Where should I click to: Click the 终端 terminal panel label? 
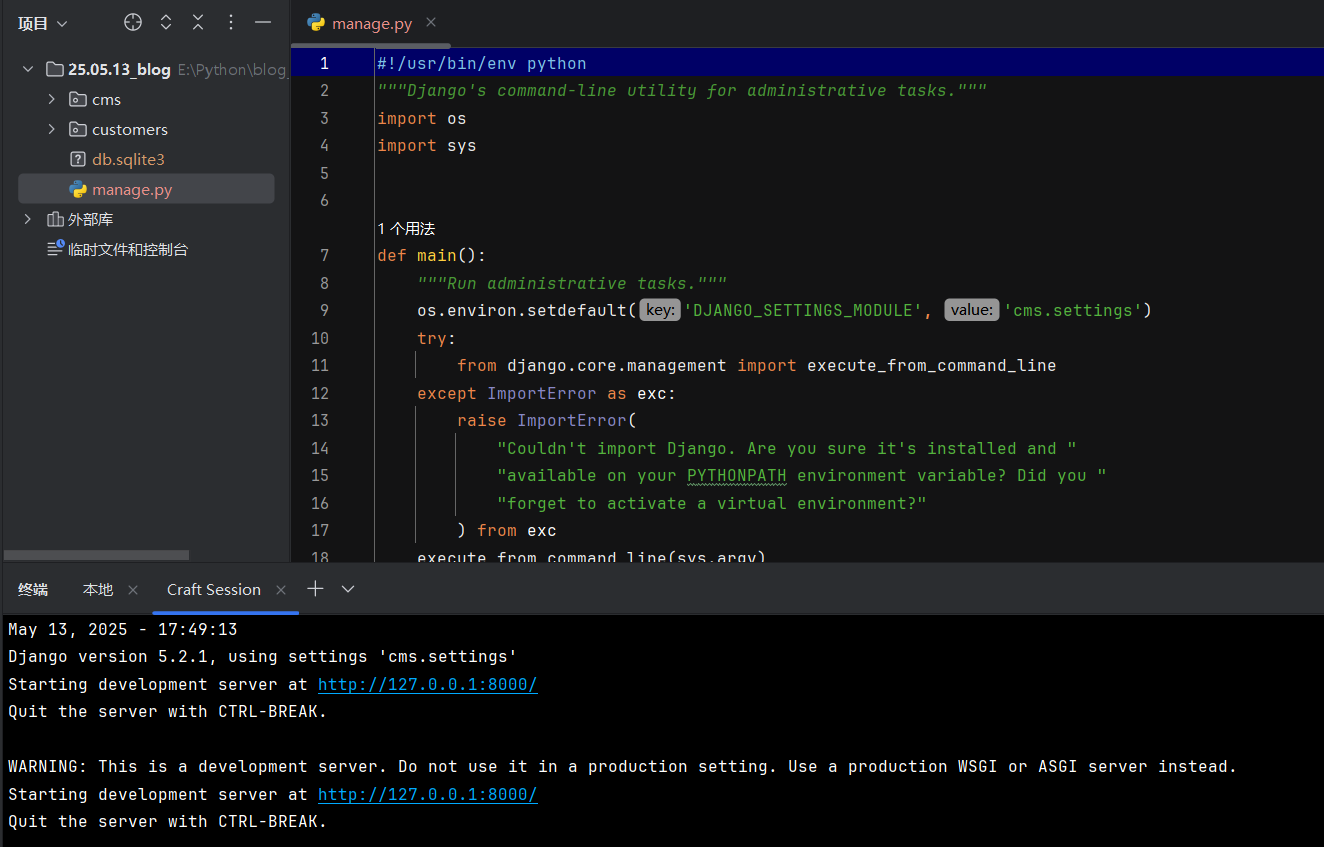[x=32, y=590]
